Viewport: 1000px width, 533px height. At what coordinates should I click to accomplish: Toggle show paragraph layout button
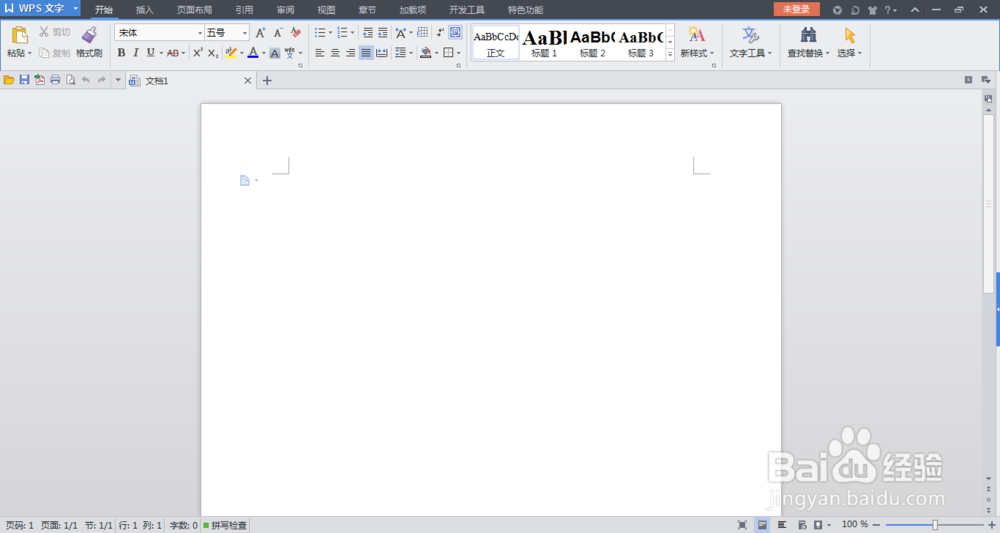pyautogui.click(x=455, y=33)
